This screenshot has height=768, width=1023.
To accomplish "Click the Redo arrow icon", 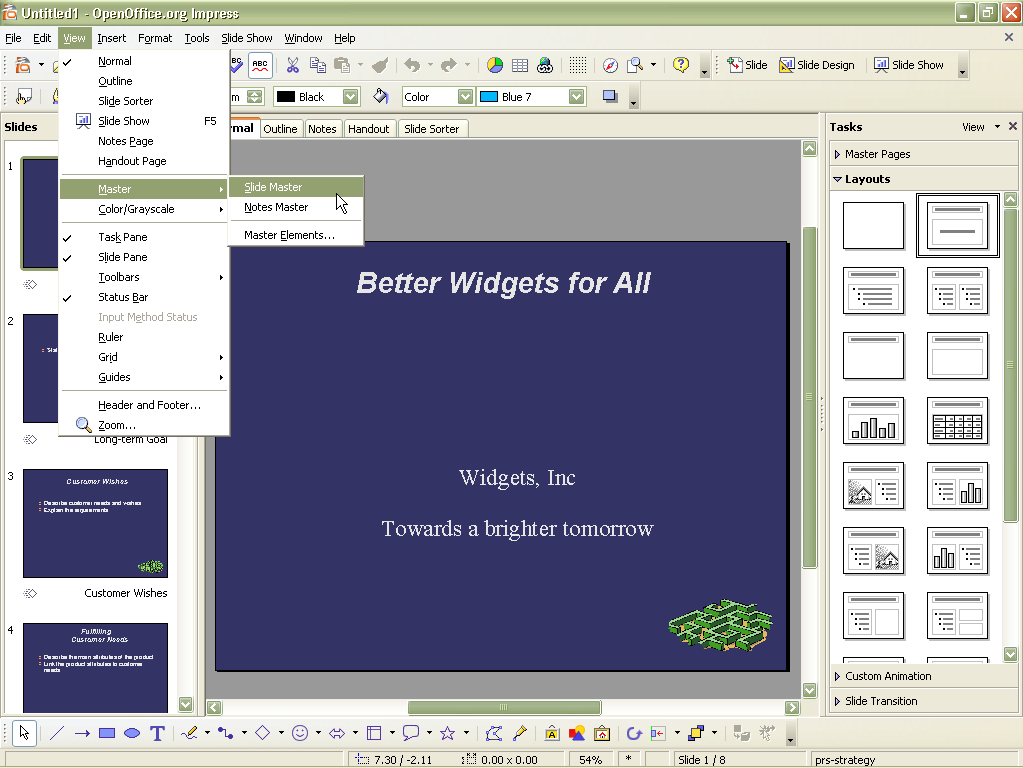I will pyautogui.click(x=449, y=65).
